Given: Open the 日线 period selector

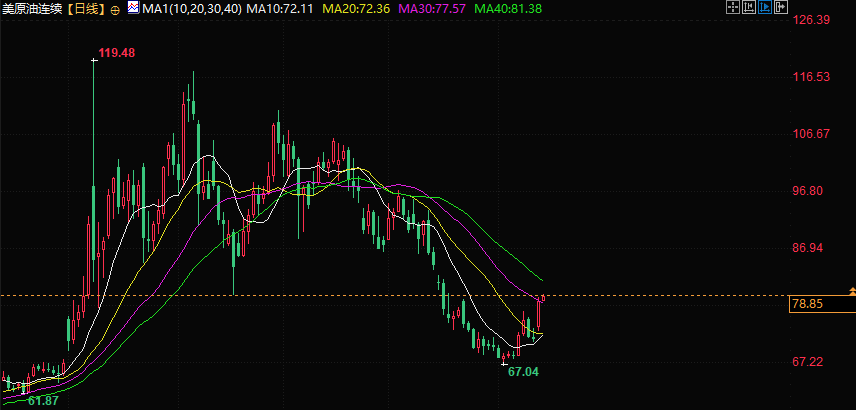Looking at the screenshot, I should point(87,9).
